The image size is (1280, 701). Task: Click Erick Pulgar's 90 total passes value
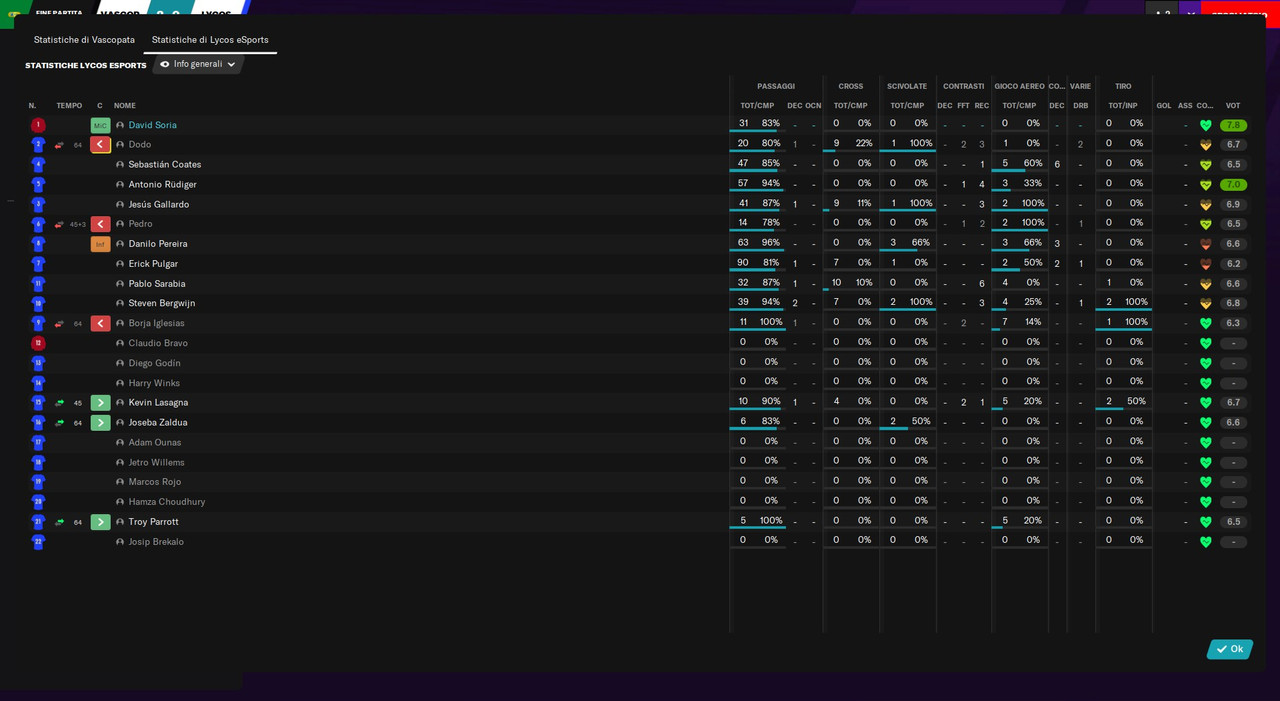coord(743,262)
